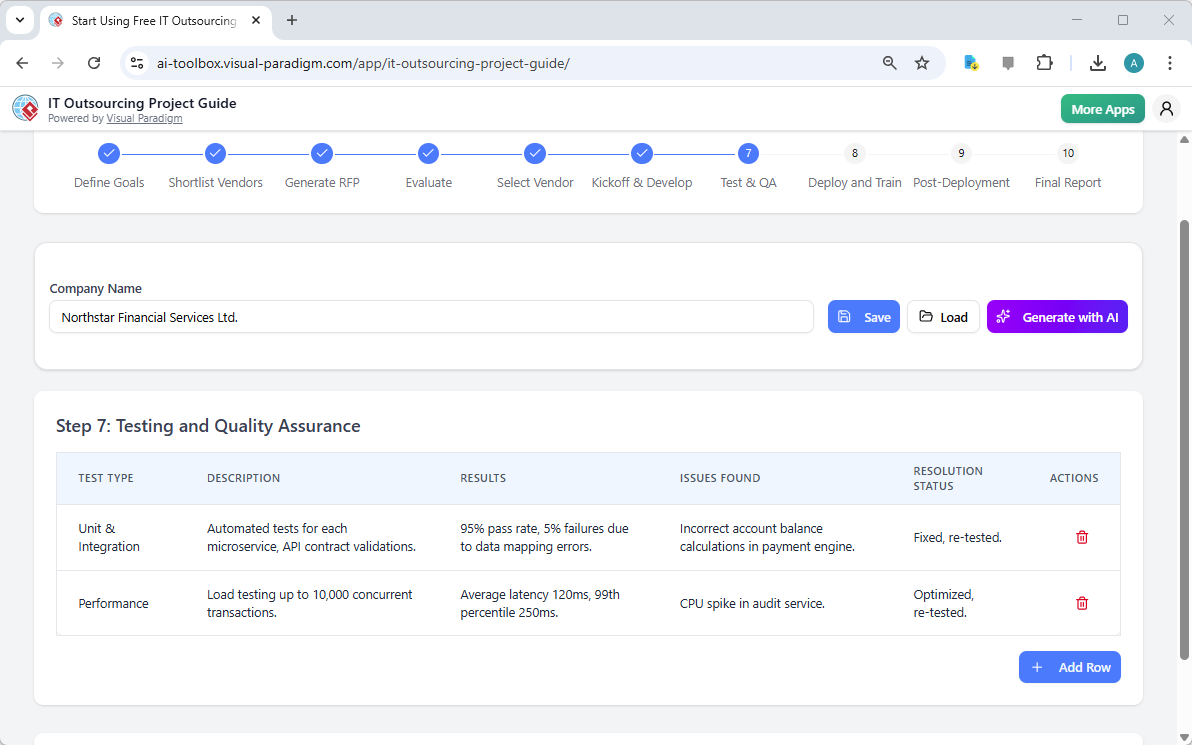
Task: Reload the current page
Action: [x=93, y=62]
